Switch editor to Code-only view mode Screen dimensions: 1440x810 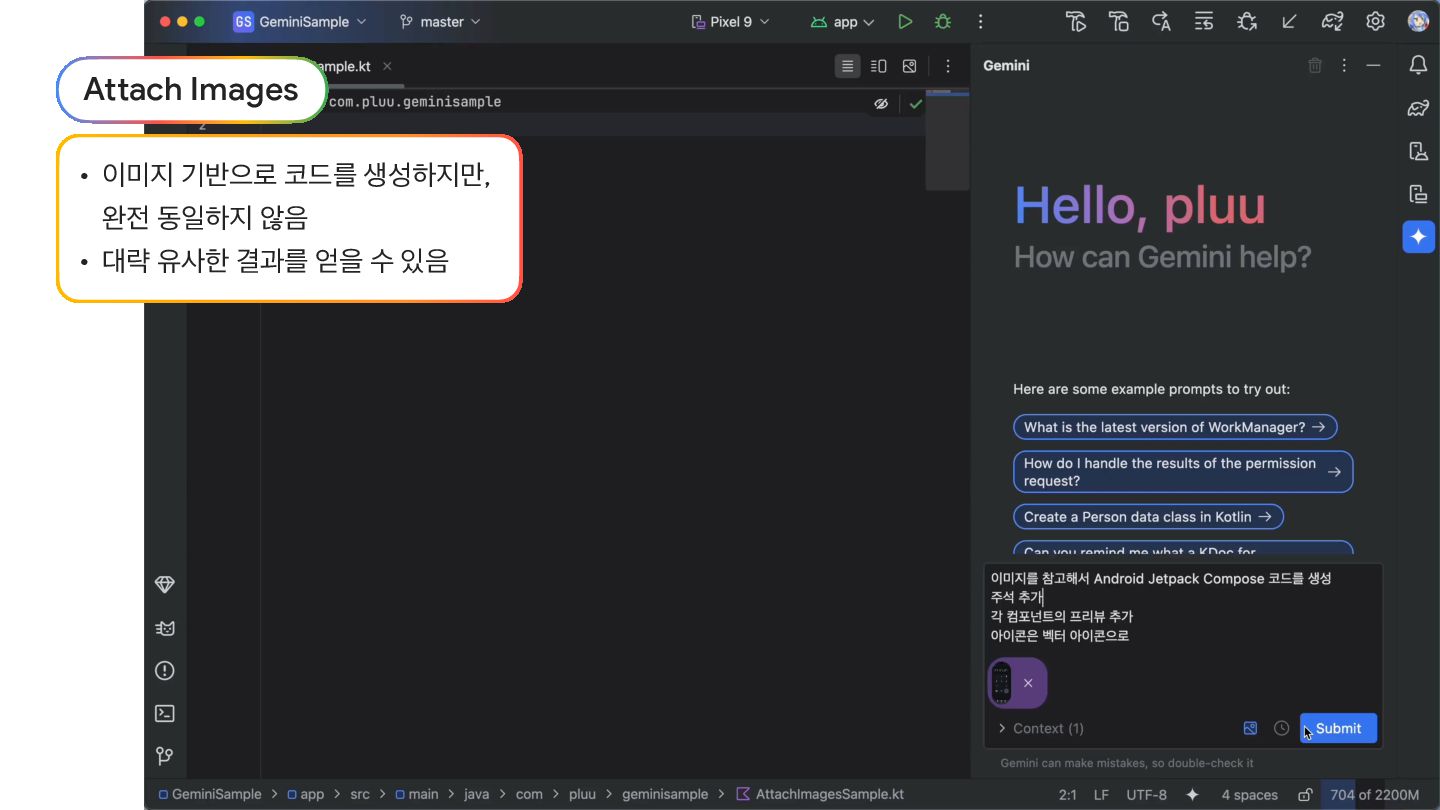(x=848, y=66)
